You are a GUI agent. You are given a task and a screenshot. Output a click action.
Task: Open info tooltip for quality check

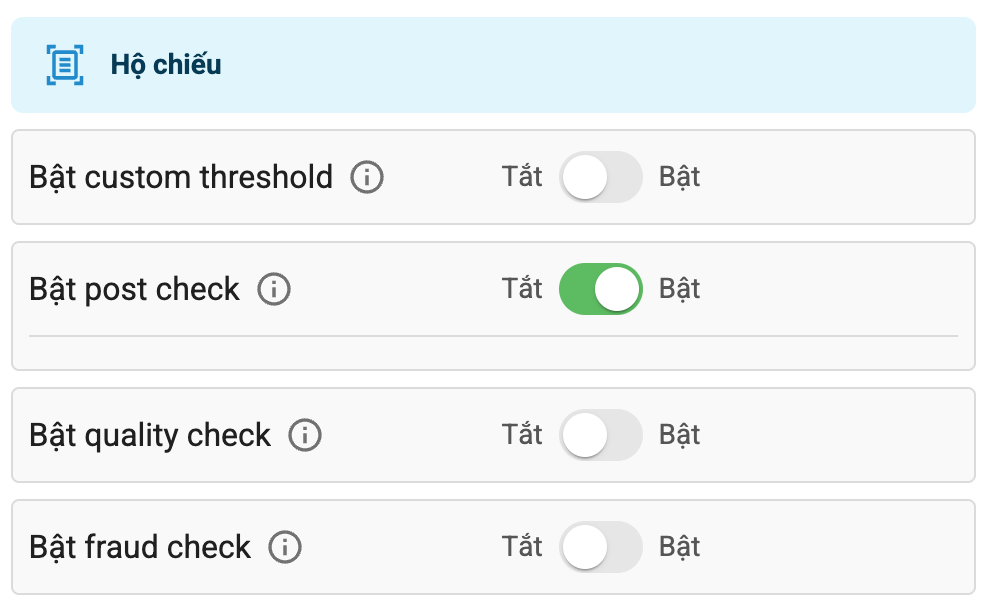click(305, 436)
